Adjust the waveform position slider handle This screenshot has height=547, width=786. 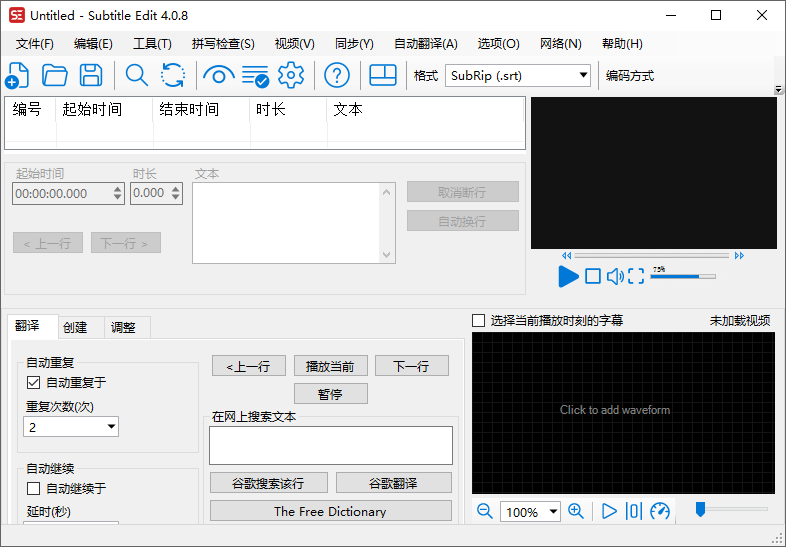coord(700,509)
